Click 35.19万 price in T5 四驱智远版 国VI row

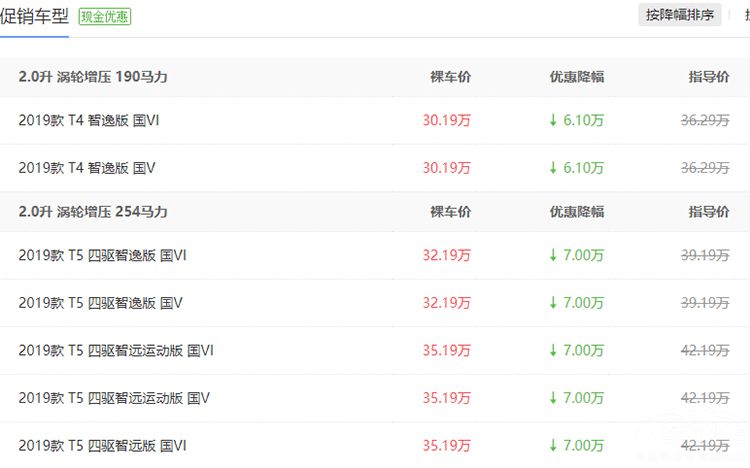[447, 446]
